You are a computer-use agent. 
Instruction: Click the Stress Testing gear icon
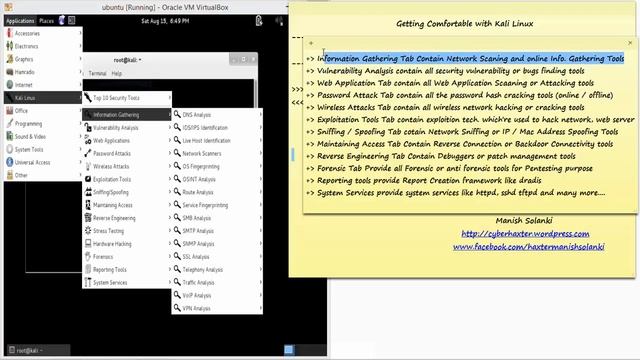88,231
